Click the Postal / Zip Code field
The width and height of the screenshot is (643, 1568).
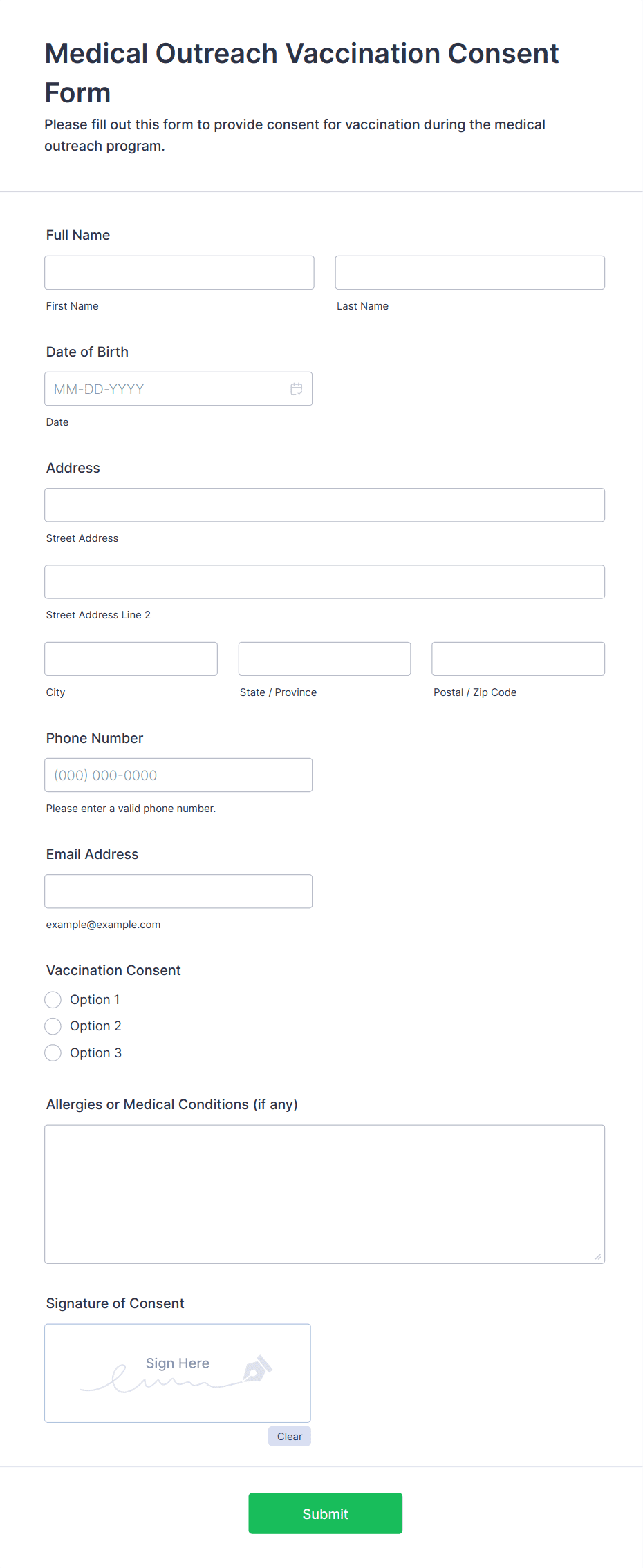coord(518,659)
